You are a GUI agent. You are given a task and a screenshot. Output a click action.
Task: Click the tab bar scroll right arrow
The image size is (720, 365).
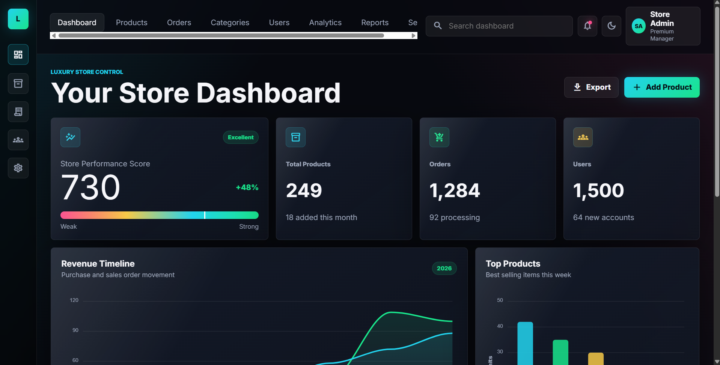414,36
